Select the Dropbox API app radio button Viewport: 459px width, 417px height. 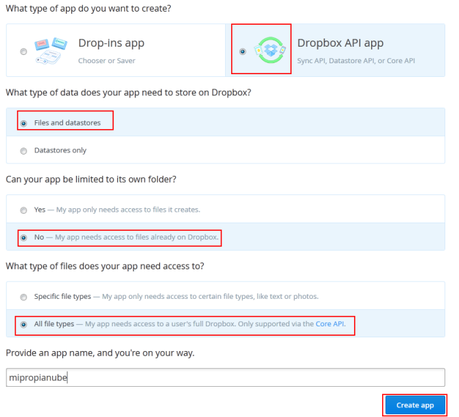[242, 51]
